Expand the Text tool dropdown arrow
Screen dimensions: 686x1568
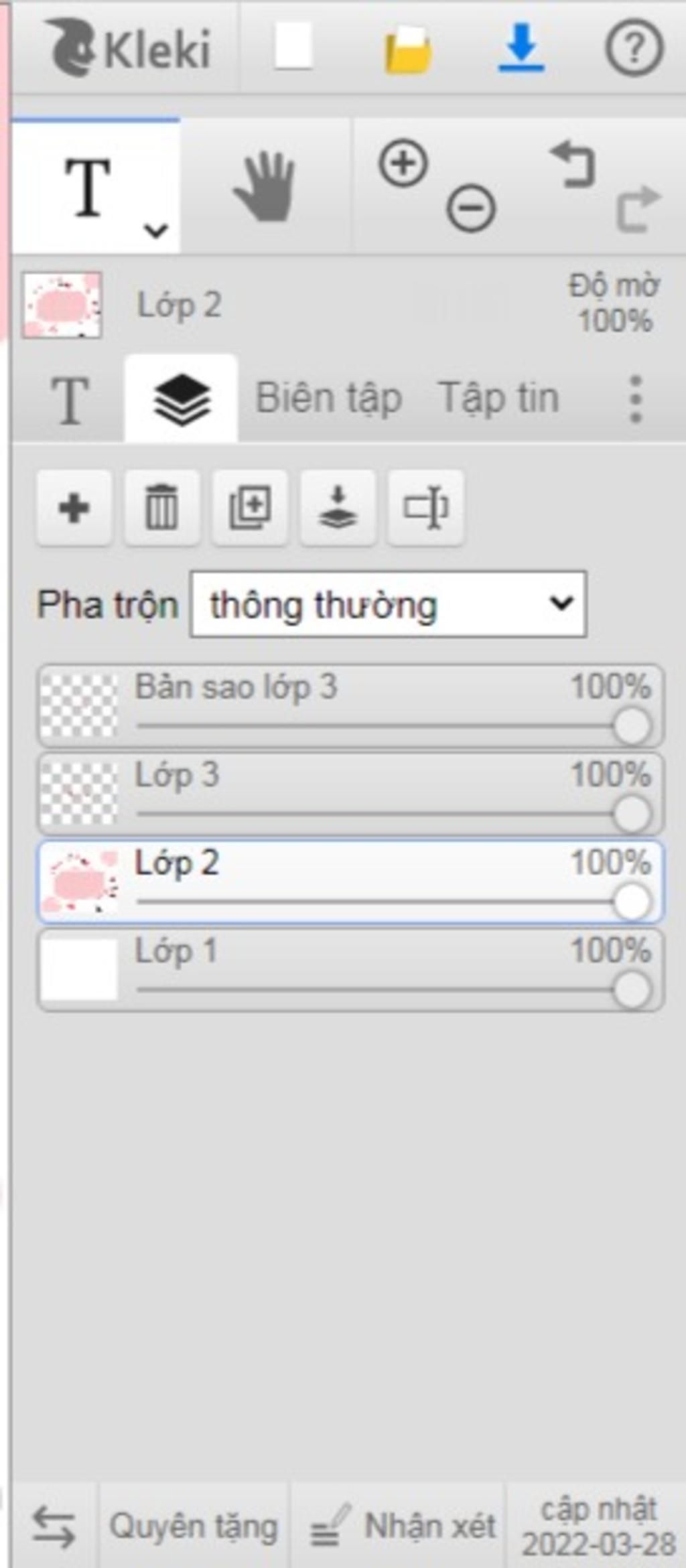pos(155,231)
